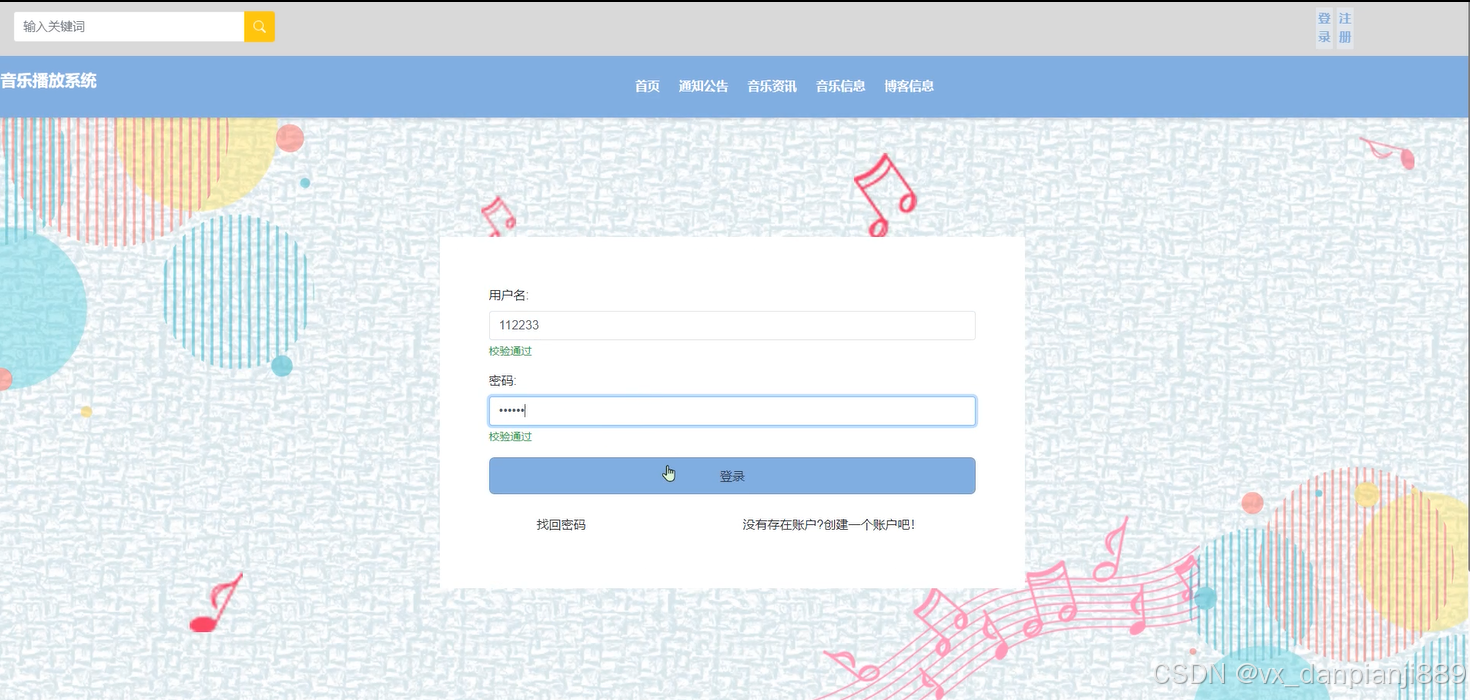Click the yellow search magnifier button
Image resolution: width=1470 pixels, height=700 pixels.
(259, 27)
